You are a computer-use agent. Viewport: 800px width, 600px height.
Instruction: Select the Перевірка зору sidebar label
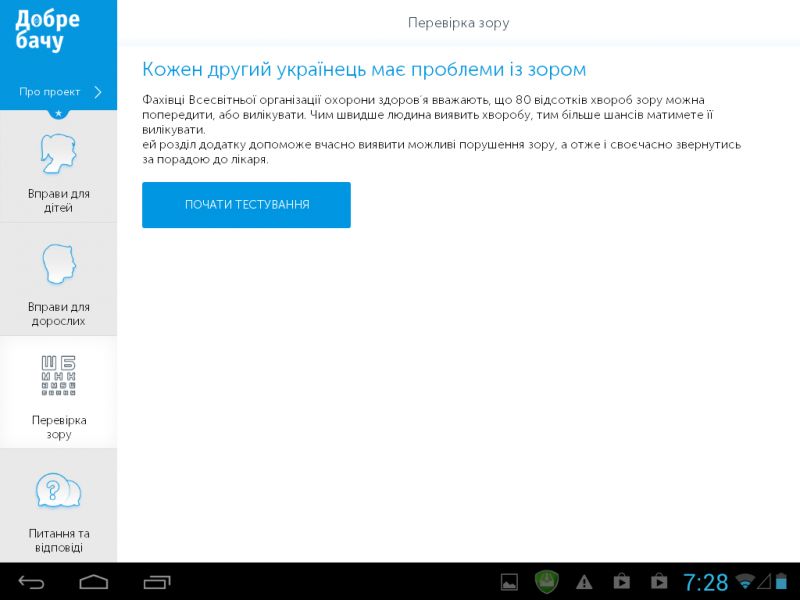pyautogui.click(x=58, y=427)
